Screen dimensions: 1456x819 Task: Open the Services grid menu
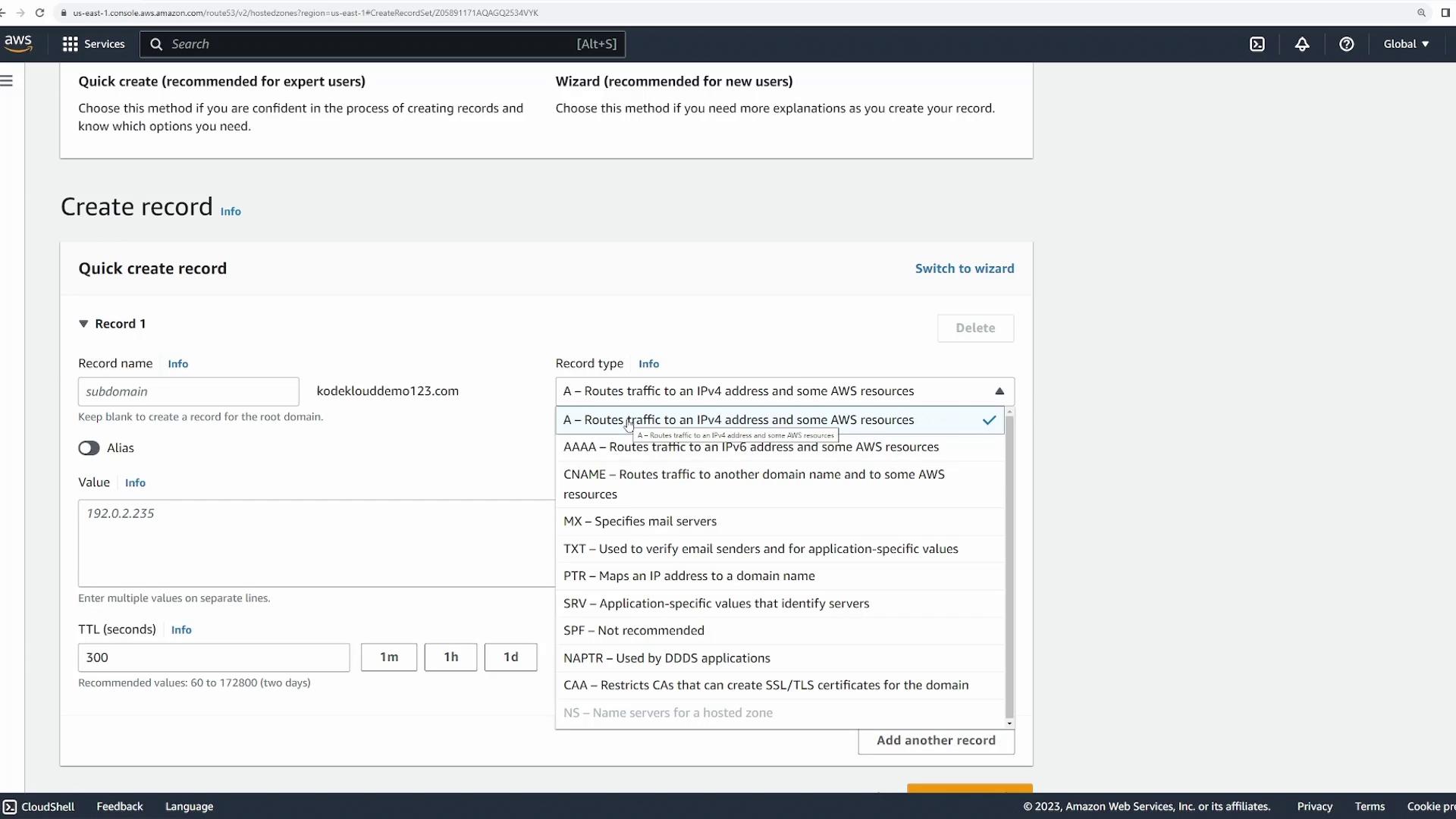coord(71,44)
